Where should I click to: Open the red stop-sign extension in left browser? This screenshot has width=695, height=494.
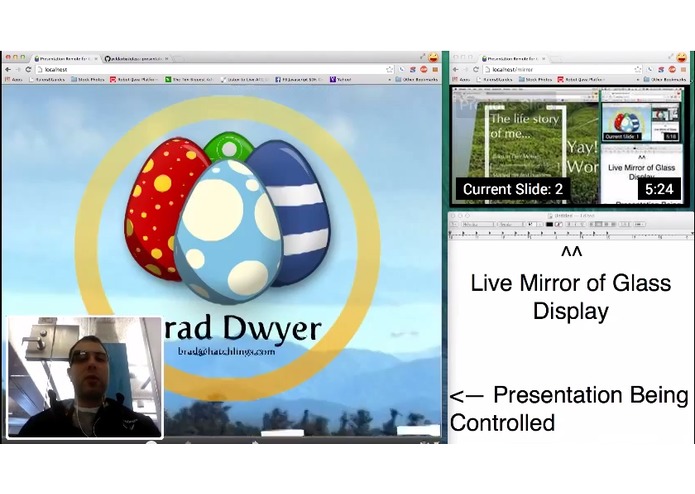coord(423,70)
